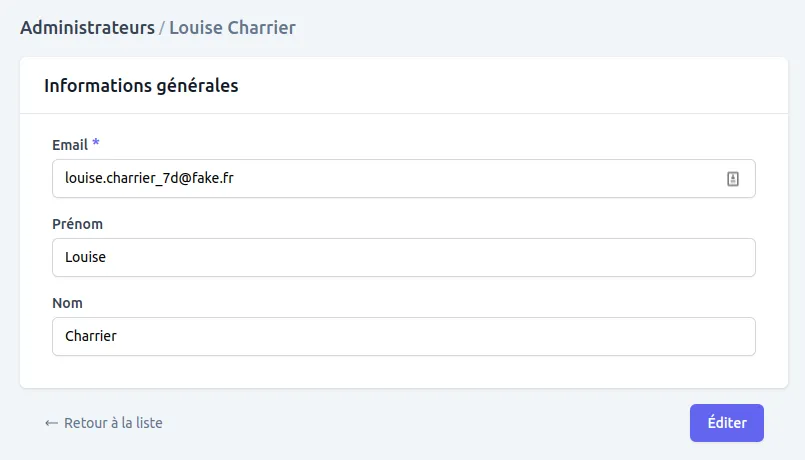
Task: Click the Louise Charrier breadcrumb item
Action: 232,27
